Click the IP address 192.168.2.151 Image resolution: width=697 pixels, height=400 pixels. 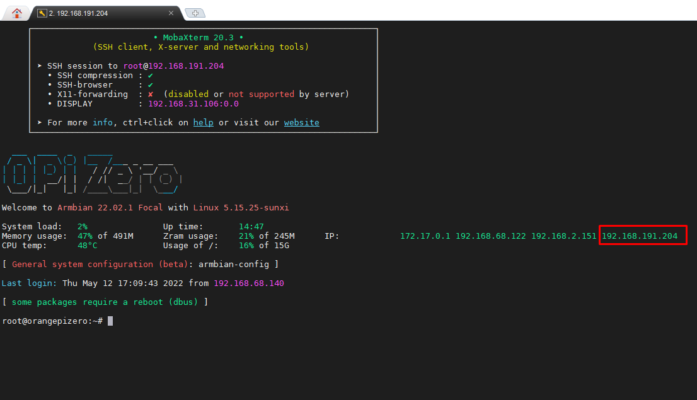click(x=564, y=236)
